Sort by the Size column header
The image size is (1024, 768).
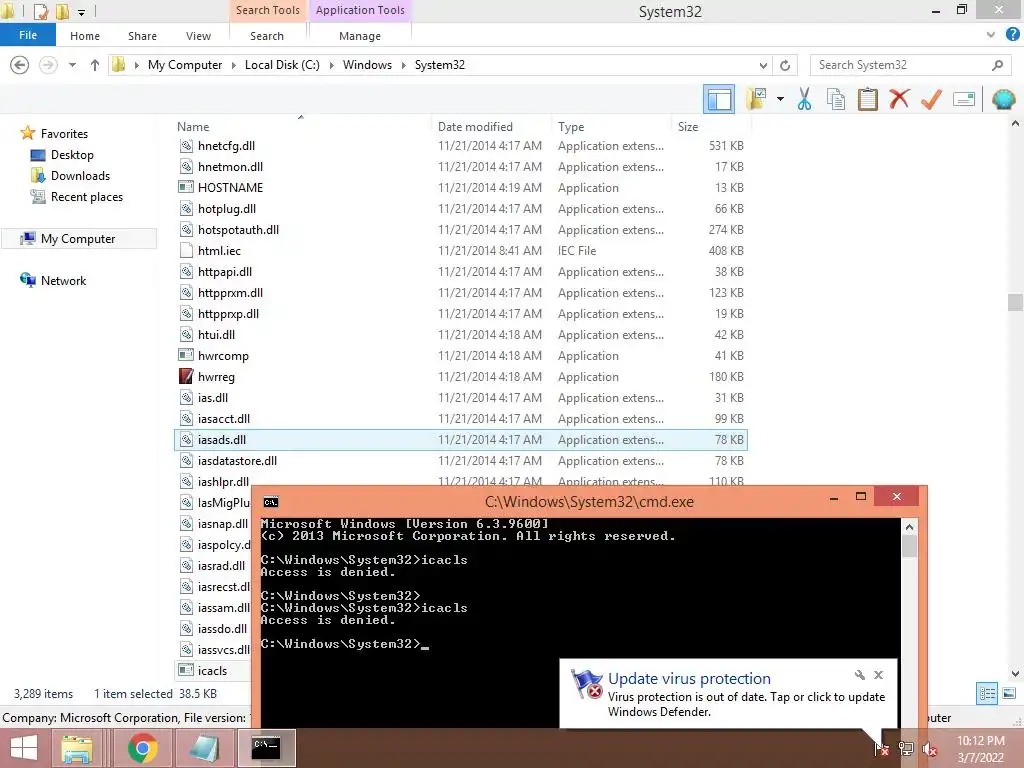688,127
